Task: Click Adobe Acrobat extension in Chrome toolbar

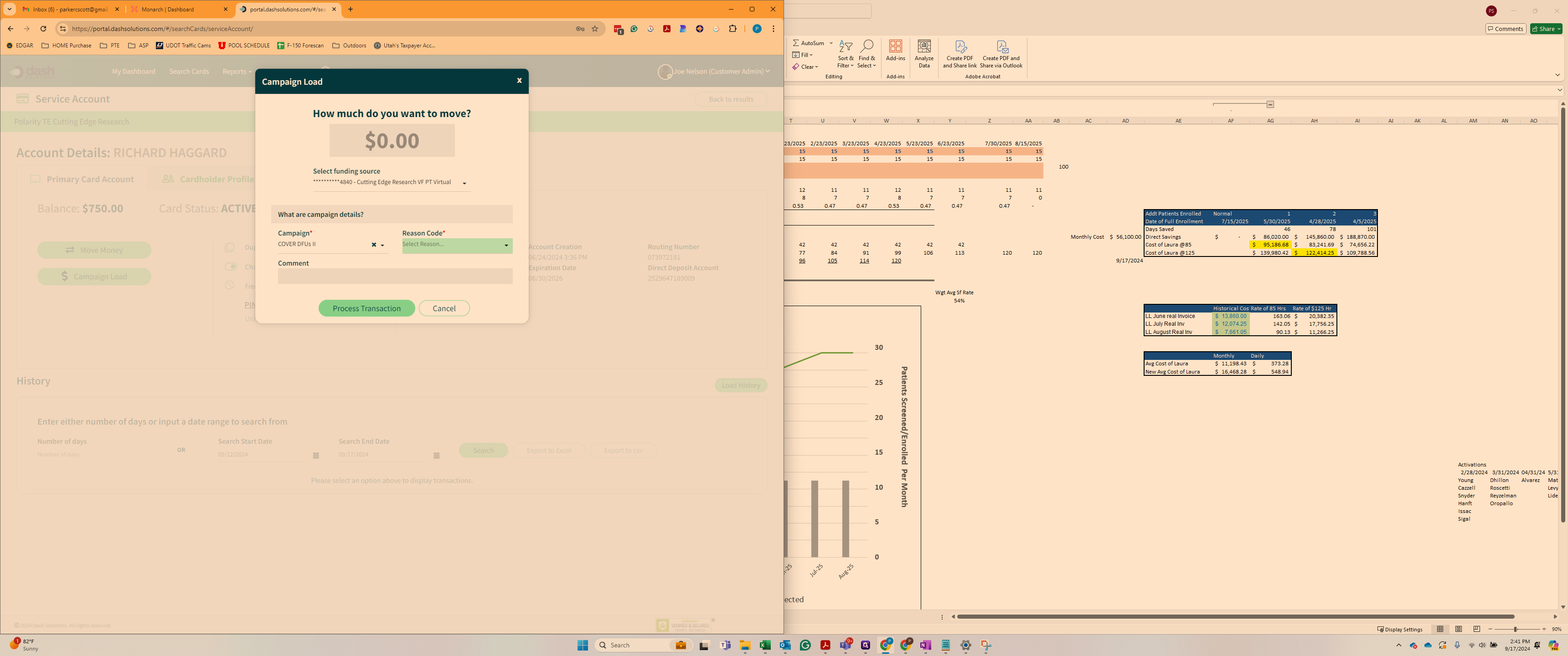Action: click(x=666, y=29)
